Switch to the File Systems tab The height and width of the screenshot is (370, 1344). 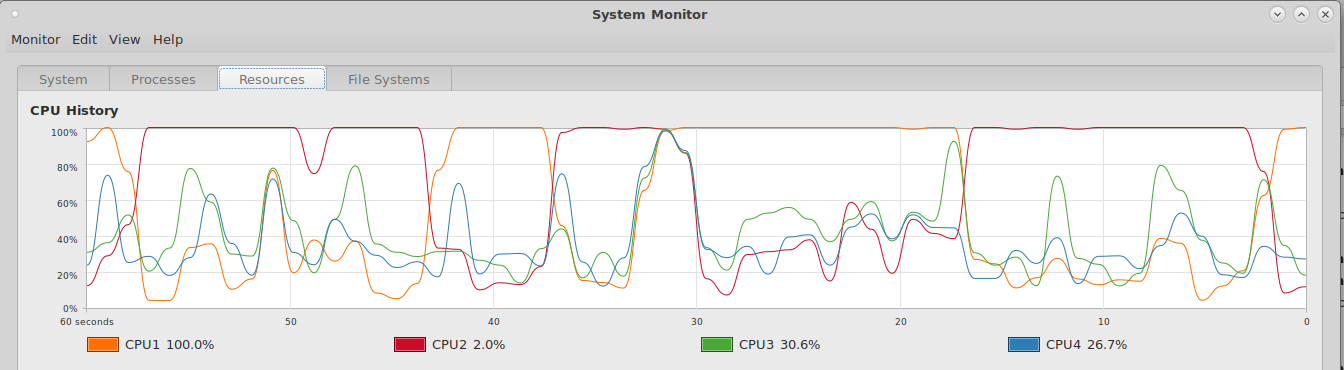[389, 79]
